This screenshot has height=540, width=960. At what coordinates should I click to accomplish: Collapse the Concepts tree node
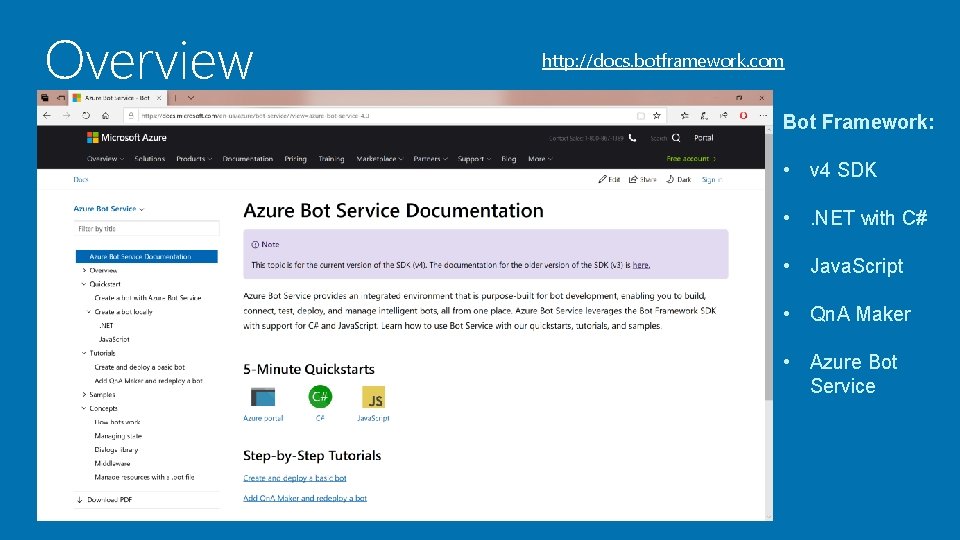pyautogui.click(x=84, y=408)
